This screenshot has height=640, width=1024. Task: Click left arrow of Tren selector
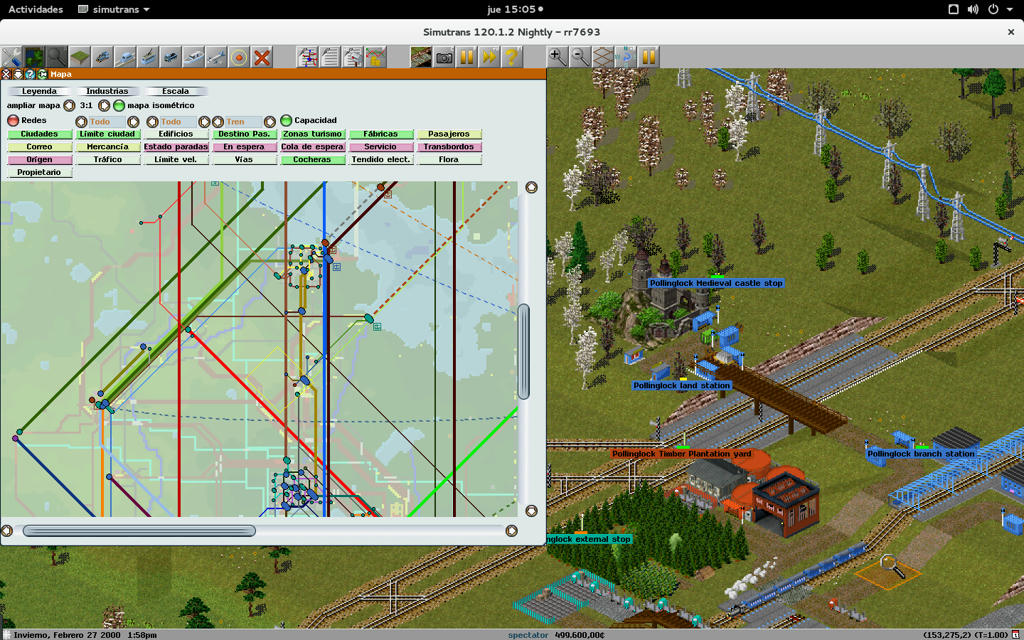pyautogui.click(x=218, y=121)
